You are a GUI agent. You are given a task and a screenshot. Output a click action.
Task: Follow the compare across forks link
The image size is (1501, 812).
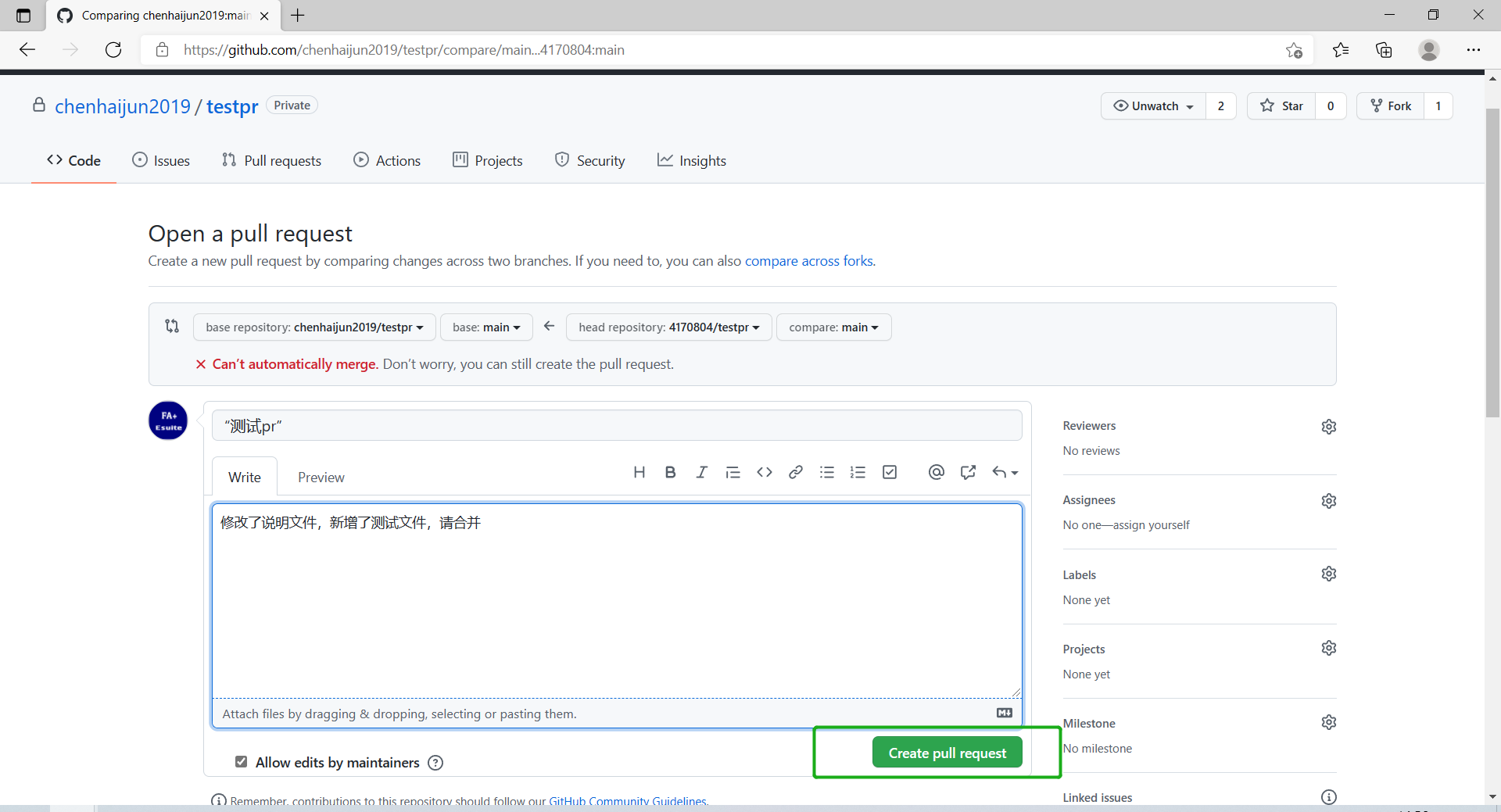pyautogui.click(x=808, y=261)
